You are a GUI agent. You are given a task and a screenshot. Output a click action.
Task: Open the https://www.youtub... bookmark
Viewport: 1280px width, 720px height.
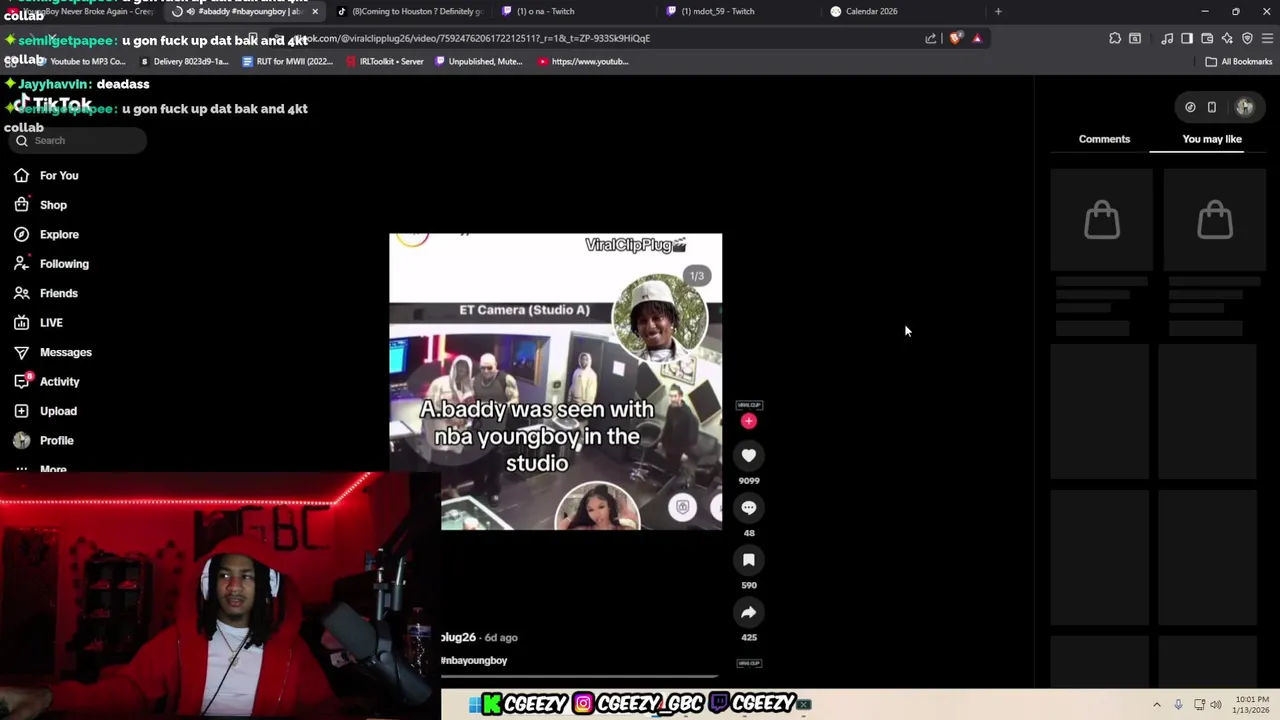(x=583, y=61)
